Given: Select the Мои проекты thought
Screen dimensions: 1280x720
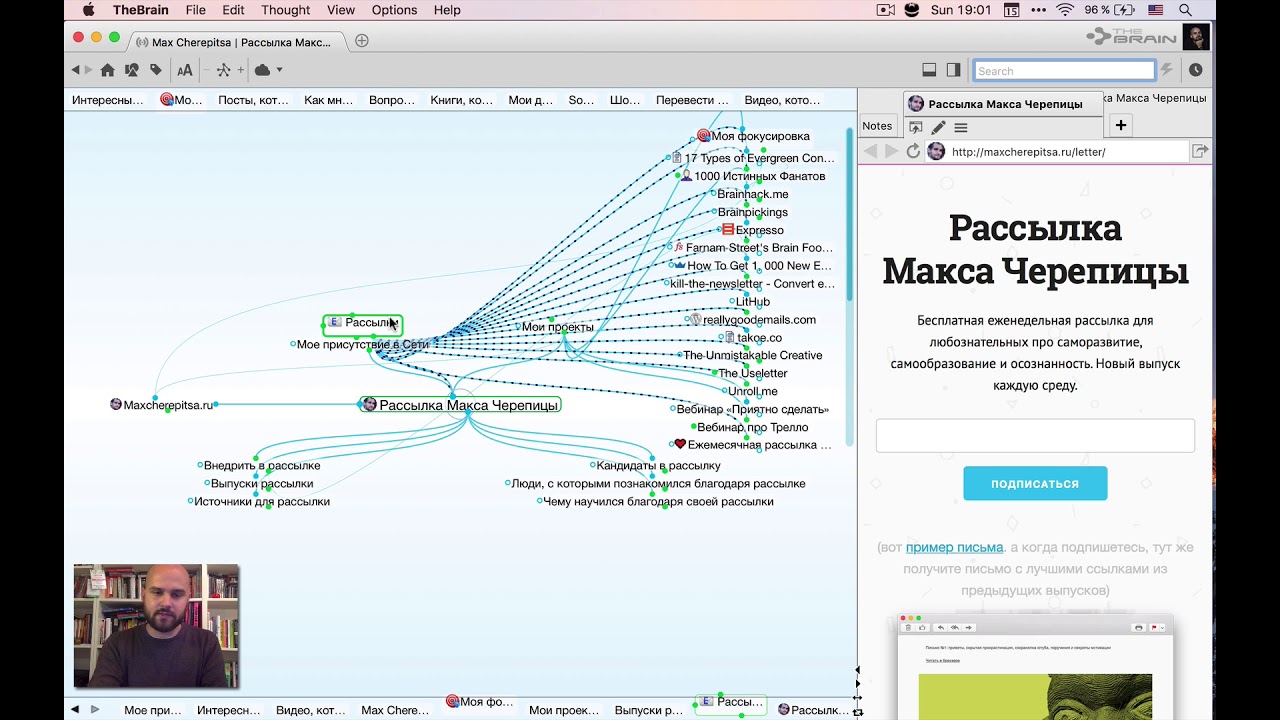Looking at the screenshot, I should 558,327.
